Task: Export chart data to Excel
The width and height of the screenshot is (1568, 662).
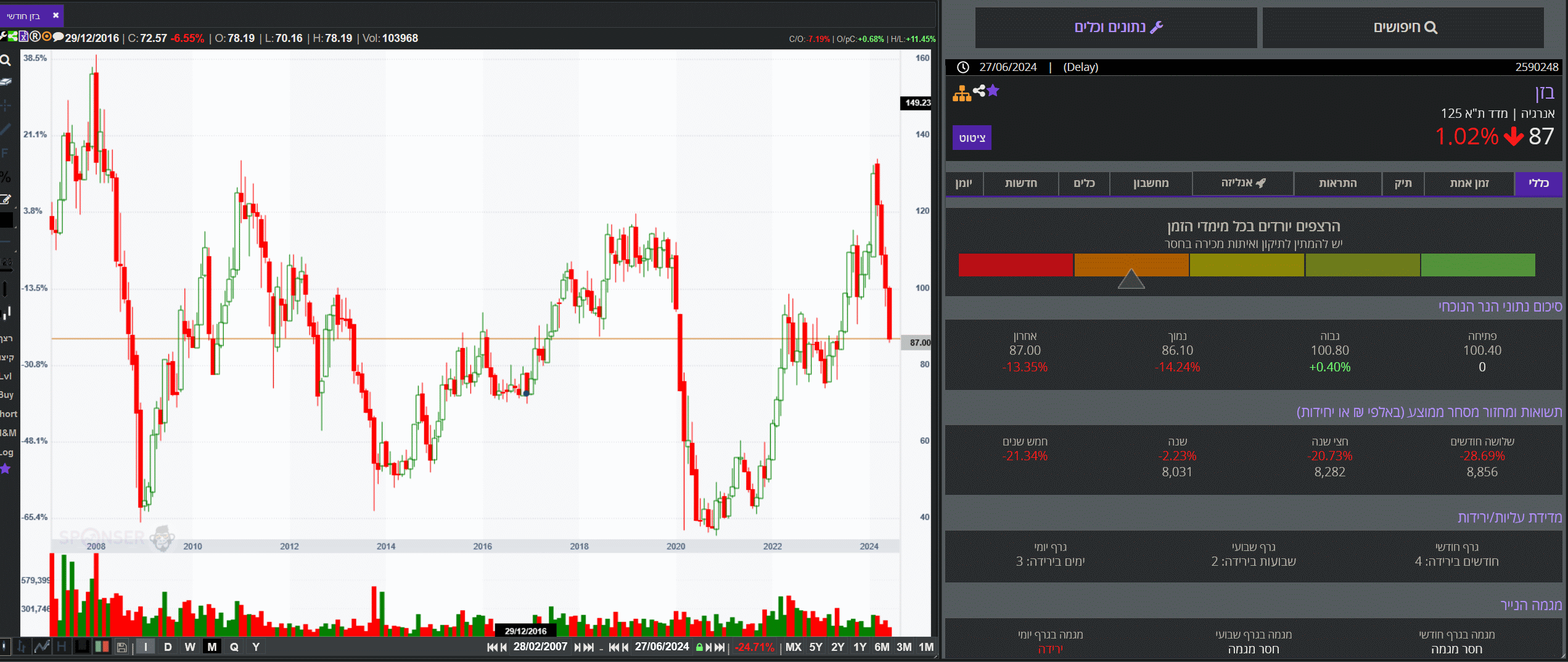Action: [23, 37]
